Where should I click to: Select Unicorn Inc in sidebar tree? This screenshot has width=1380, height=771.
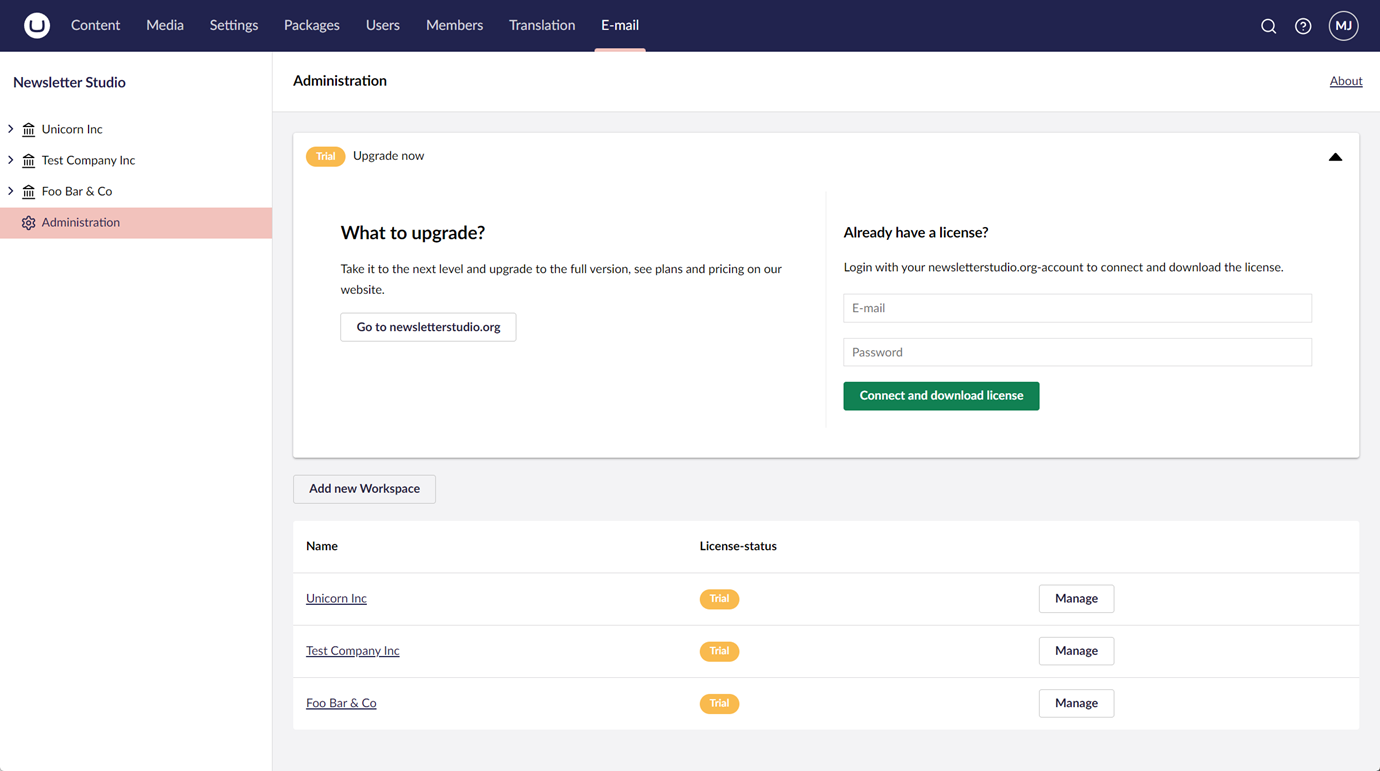click(x=72, y=129)
